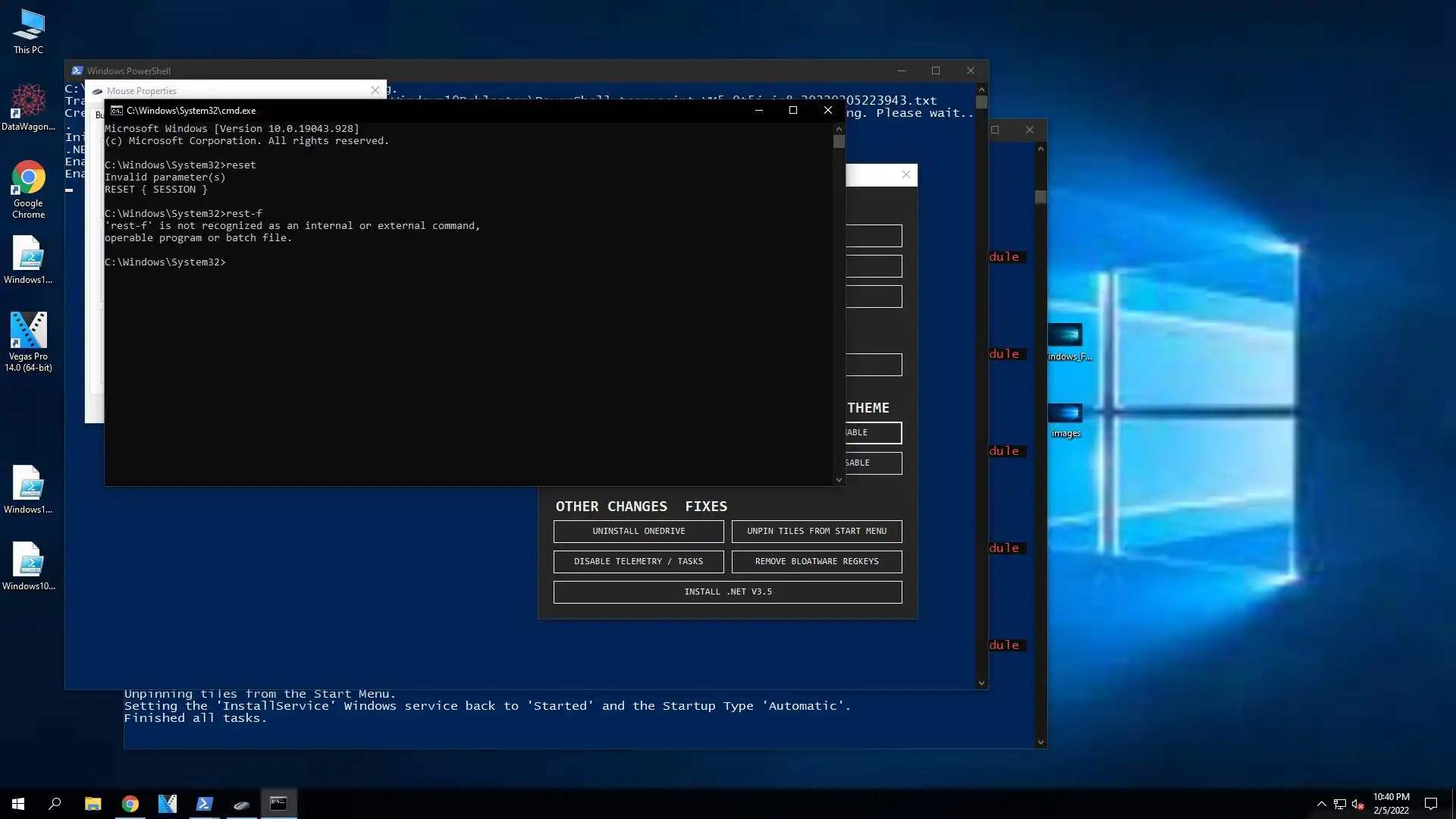This screenshot has width=1456, height=819.
Task: Switch to PowerShell in the taskbar
Action: (x=204, y=804)
